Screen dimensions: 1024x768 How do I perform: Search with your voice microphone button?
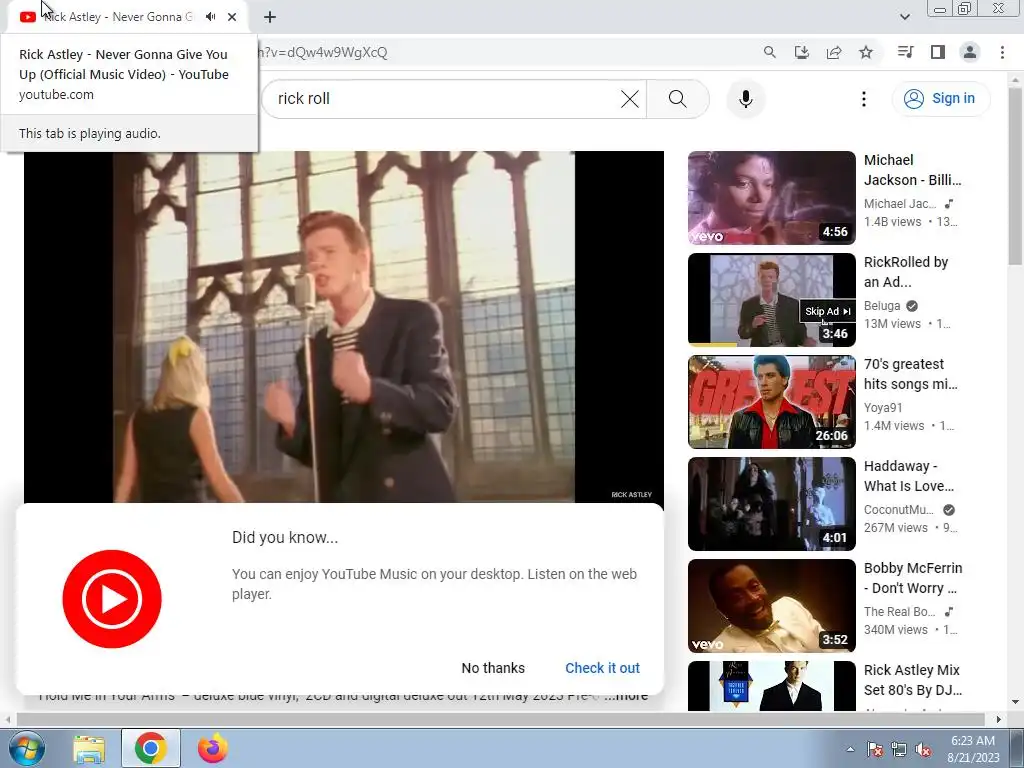746,99
